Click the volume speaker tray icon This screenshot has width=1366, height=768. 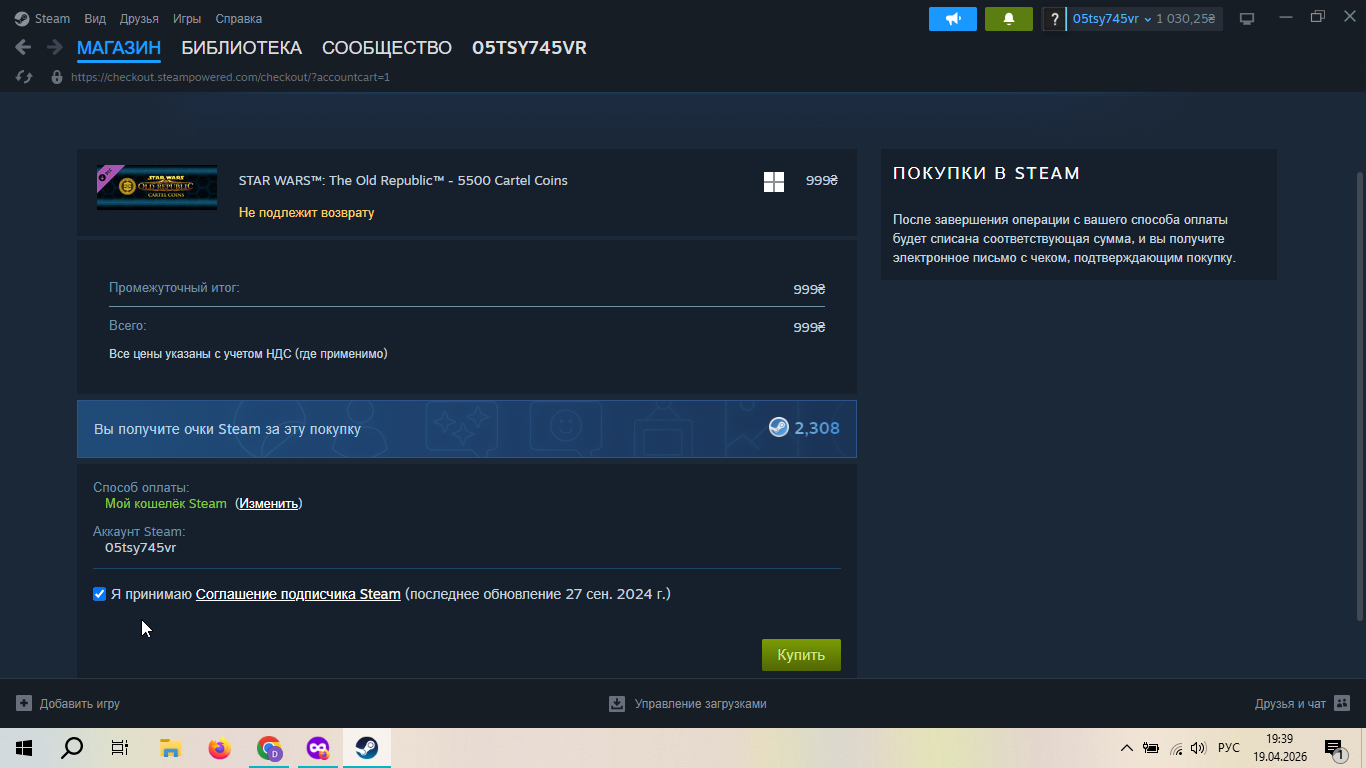(1199, 748)
